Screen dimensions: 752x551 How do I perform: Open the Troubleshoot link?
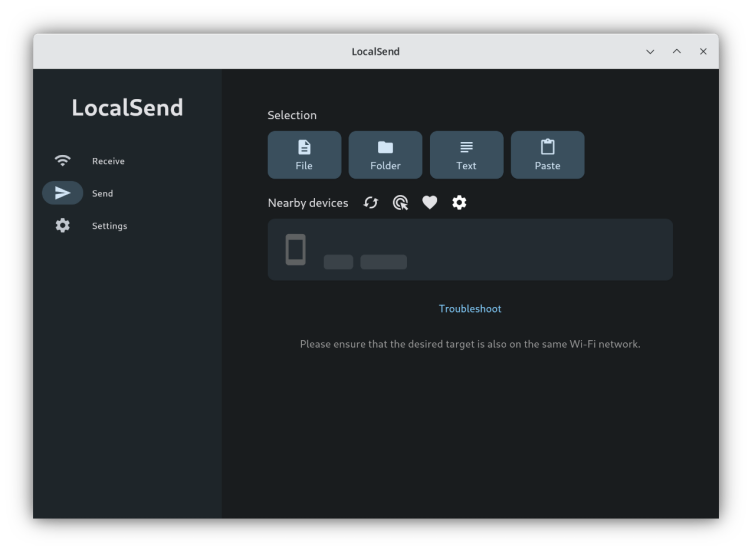(470, 309)
